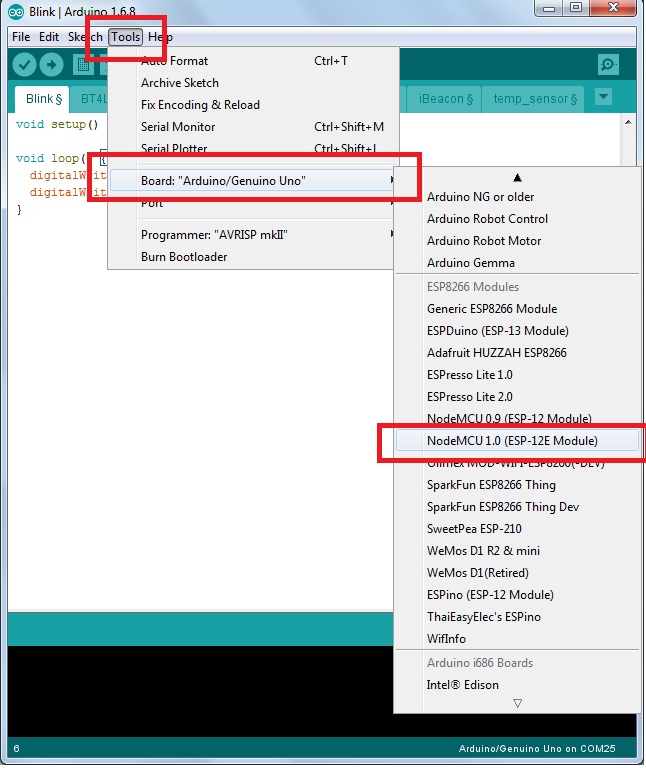The height and width of the screenshot is (768, 646).
Task: Select NodeMCU 1.0 (ESP-12E Module)
Action: 517,441
